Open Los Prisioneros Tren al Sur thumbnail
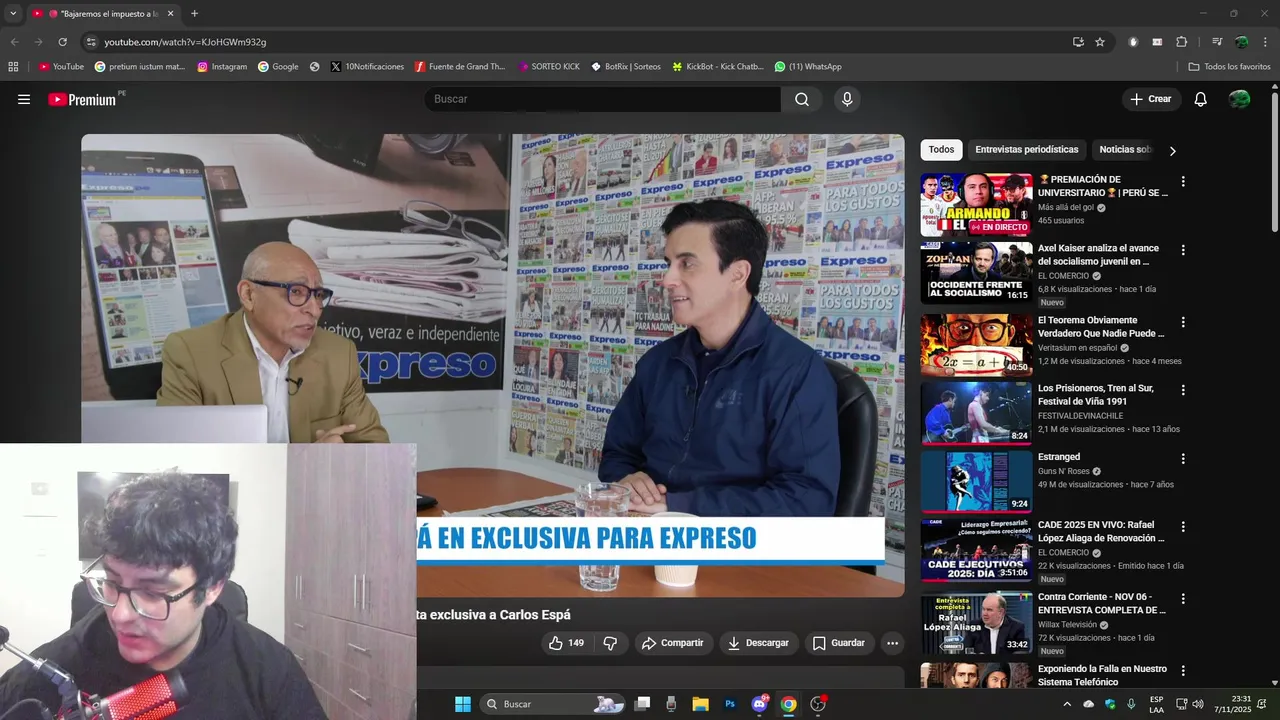The height and width of the screenshot is (720, 1280). [976, 413]
